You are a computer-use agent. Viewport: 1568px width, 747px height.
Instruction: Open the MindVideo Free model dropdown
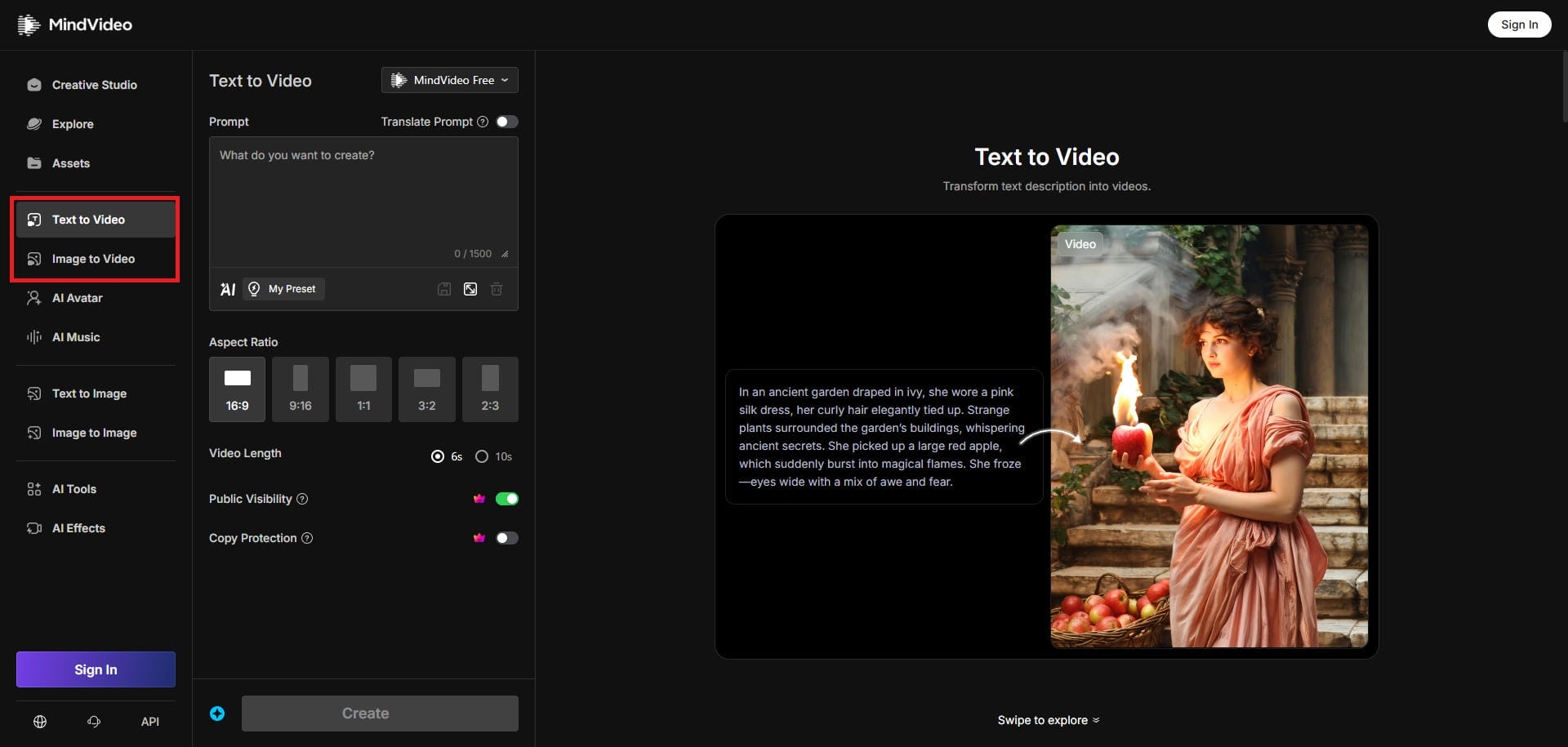(450, 80)
